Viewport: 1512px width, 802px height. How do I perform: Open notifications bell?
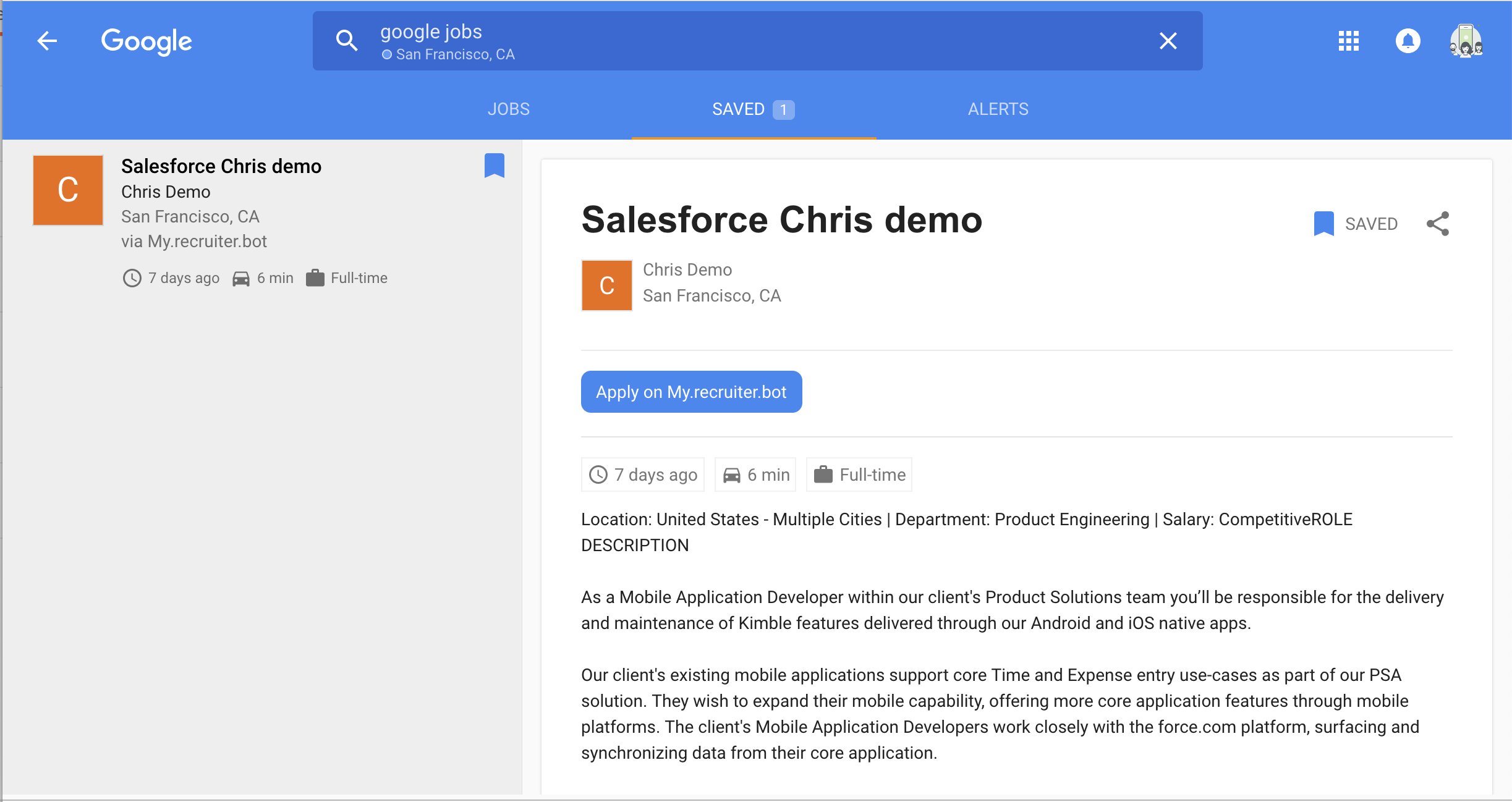tap(1408, 41)
